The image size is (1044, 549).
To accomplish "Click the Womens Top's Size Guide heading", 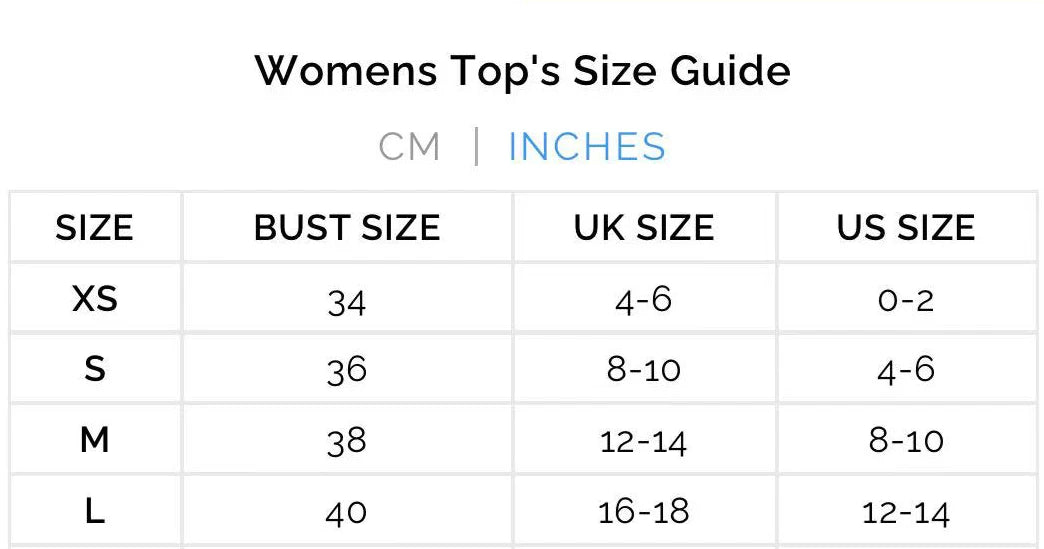I will [x=522, y=71].
